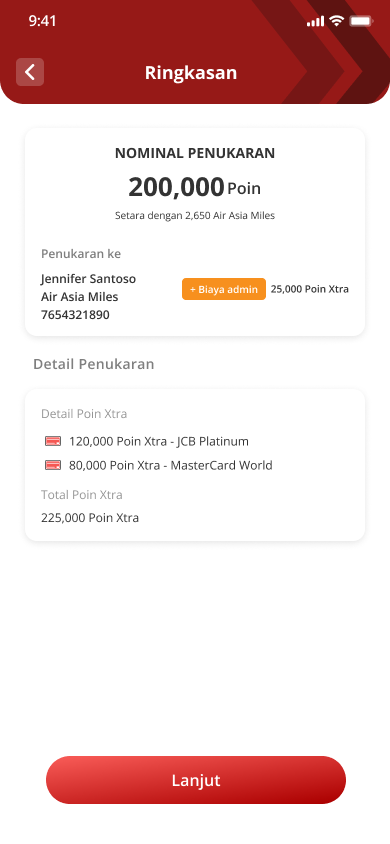
Task: Tap the orange Biaya admin badge
Action: tap(224, 289)
